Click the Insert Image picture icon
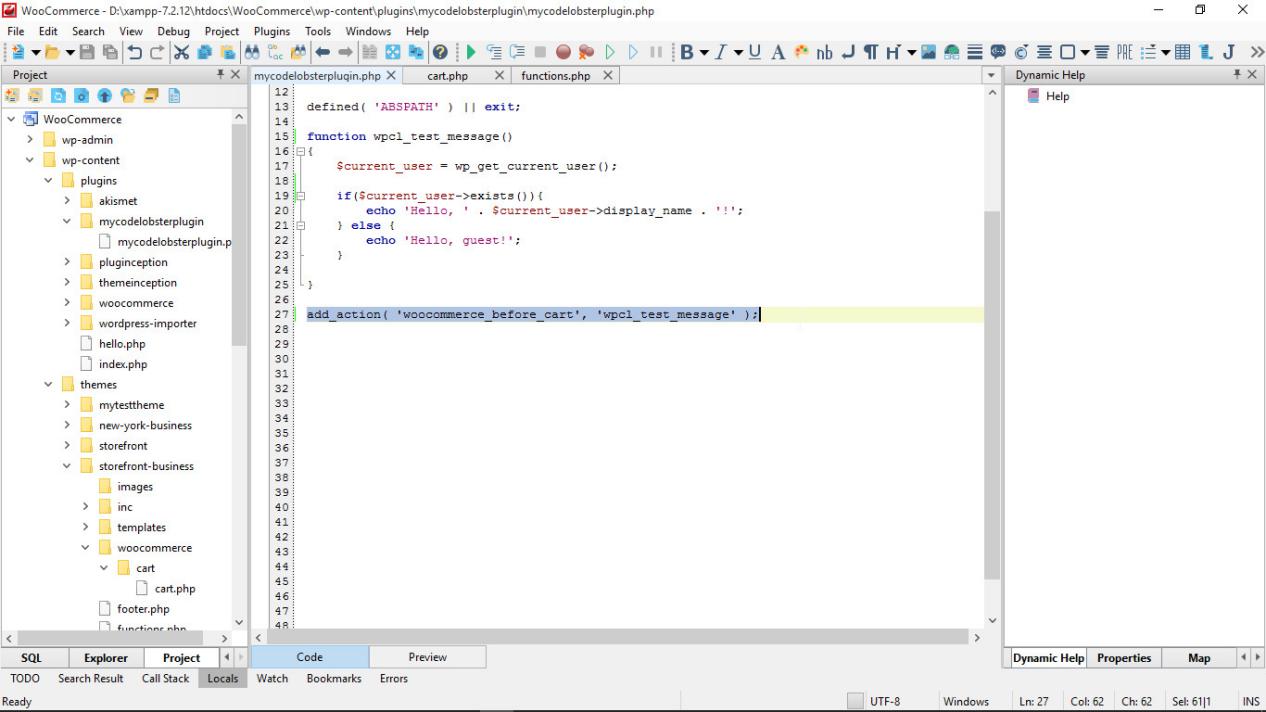1266x712 pixels. tap(928, 52)
